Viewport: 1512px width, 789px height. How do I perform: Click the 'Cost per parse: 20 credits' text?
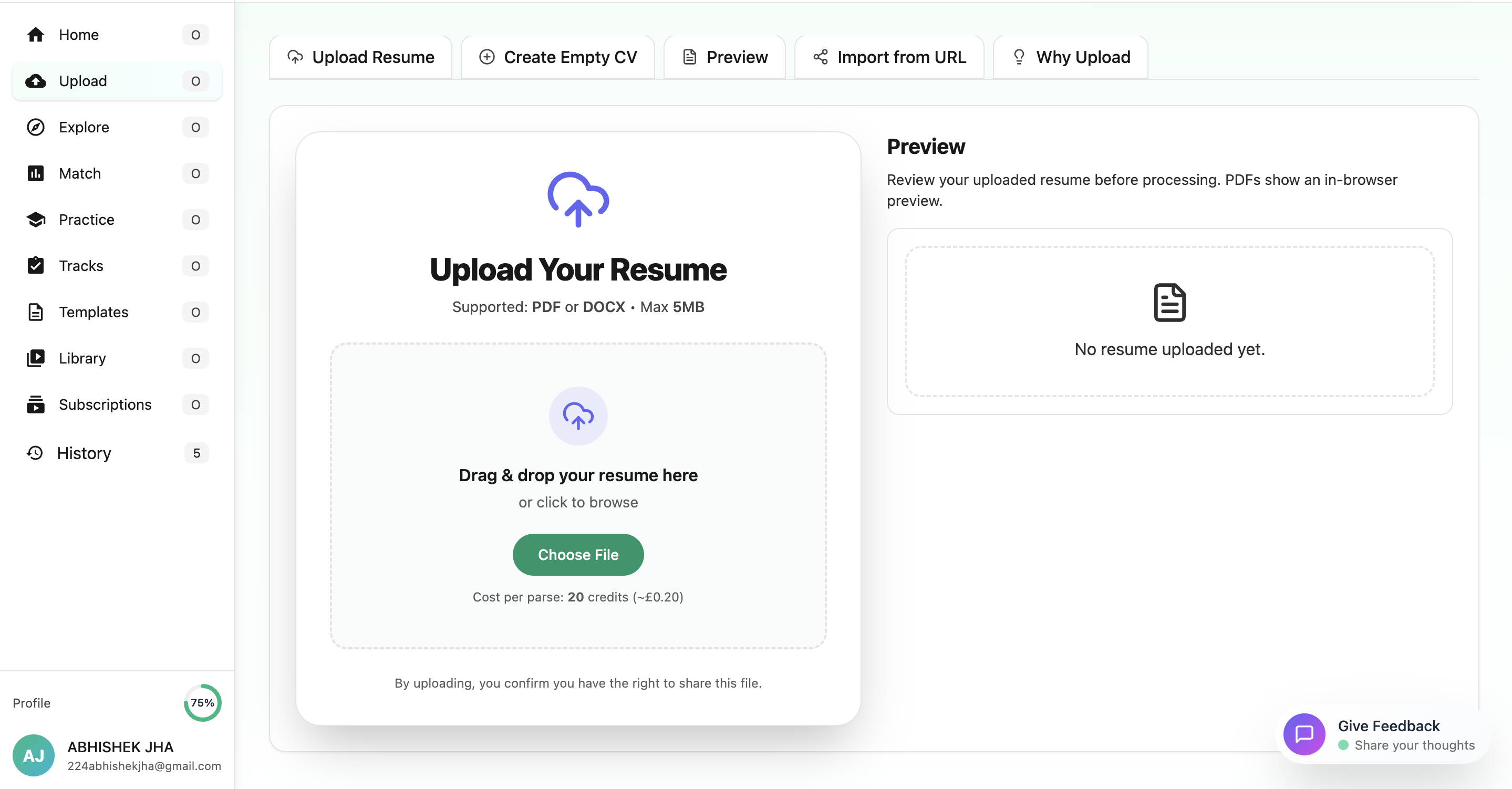[578, 597]
